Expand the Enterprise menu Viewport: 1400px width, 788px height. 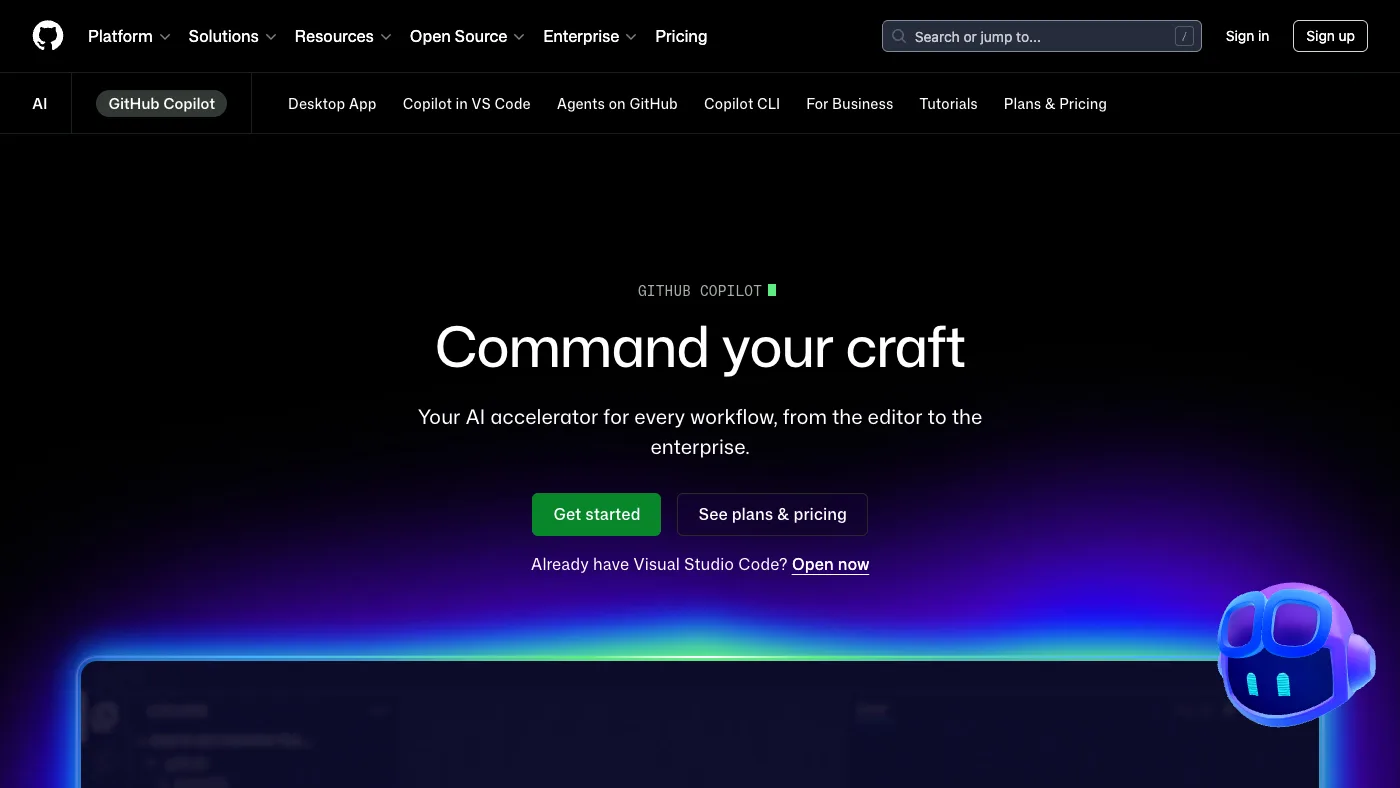[x=590, y=36]
